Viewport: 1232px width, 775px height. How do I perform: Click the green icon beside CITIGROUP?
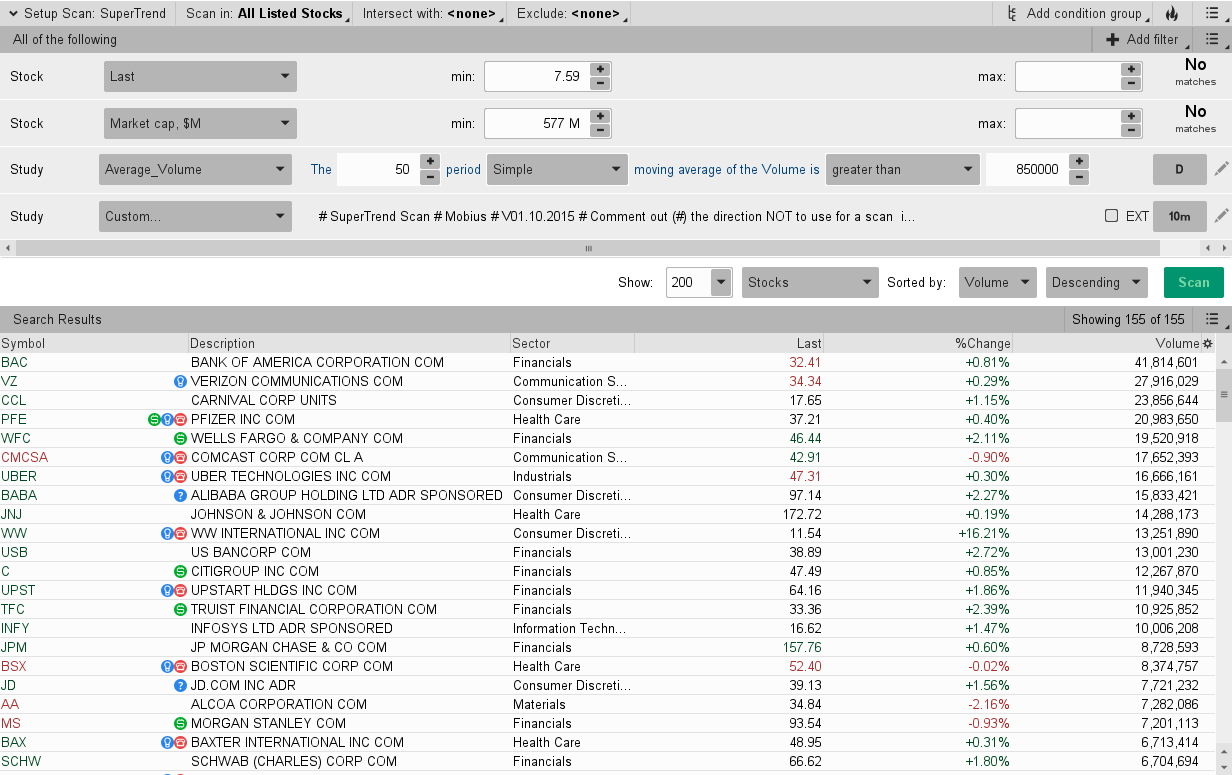[181, 571]
